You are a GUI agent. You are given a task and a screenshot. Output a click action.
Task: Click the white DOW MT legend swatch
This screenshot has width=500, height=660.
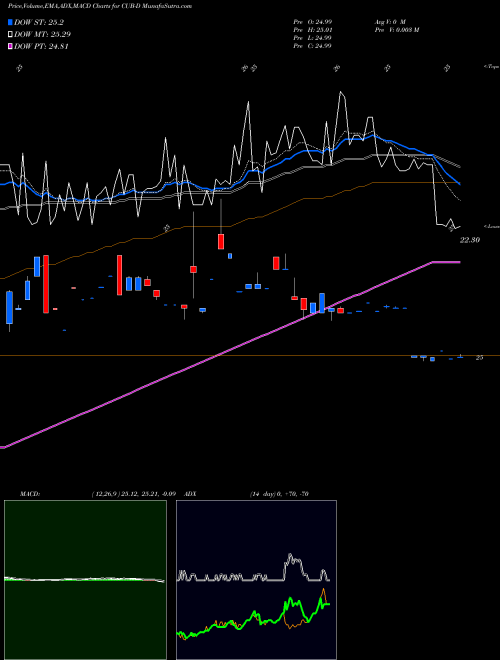click(x=11, y=35)
